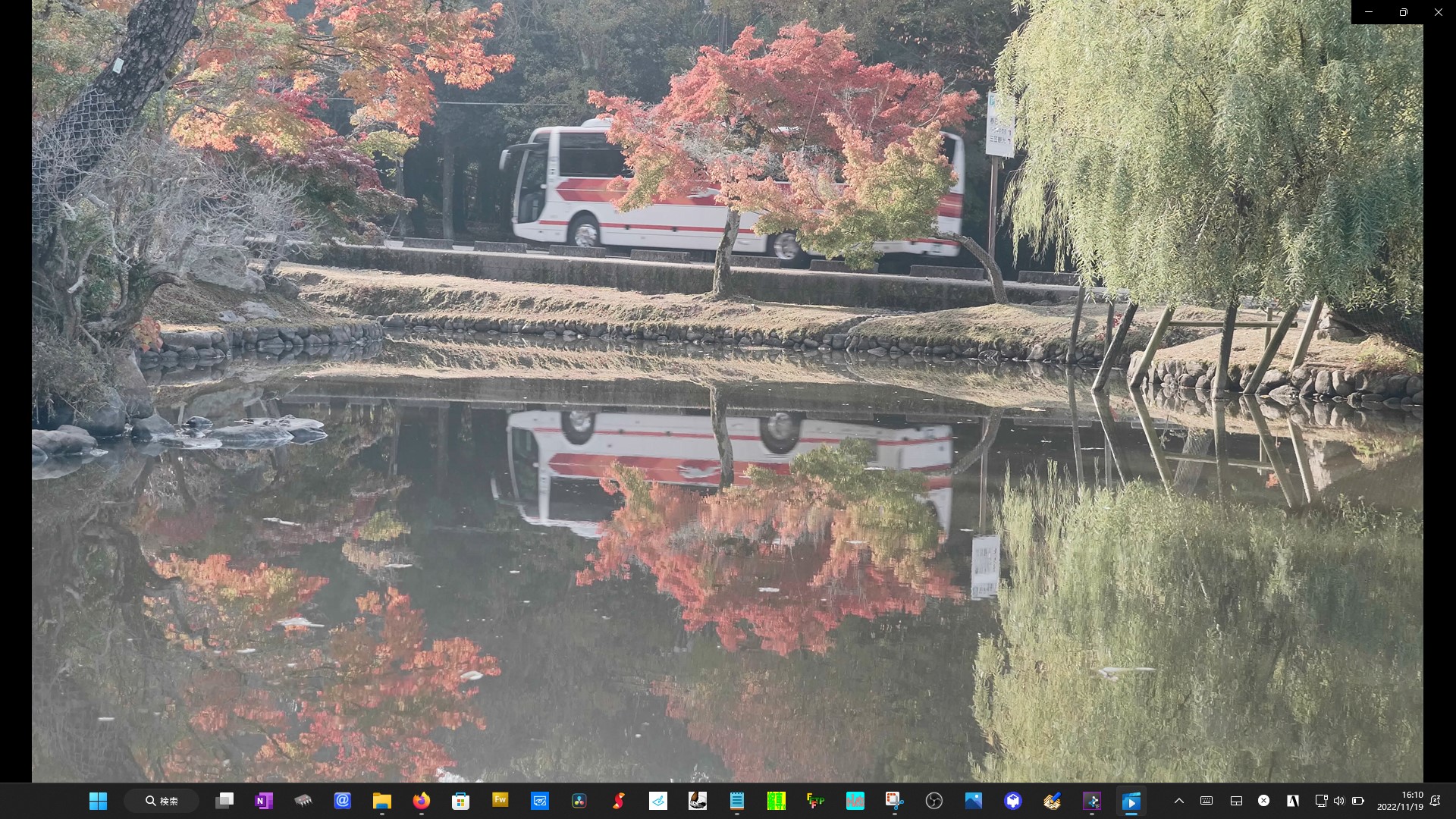Image resolution: width=1456 pixels, height=819 pixels.
Task: Click the battery status tray icon
Action: tap(1357, 801)
